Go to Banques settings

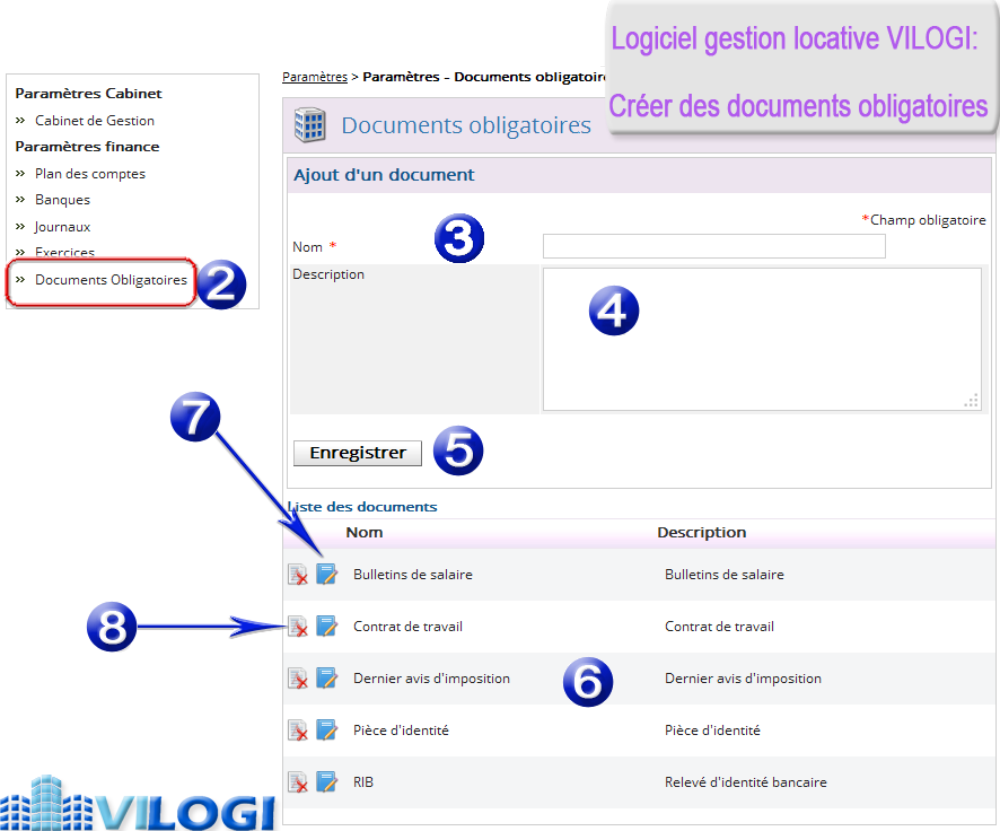point(62,200)
